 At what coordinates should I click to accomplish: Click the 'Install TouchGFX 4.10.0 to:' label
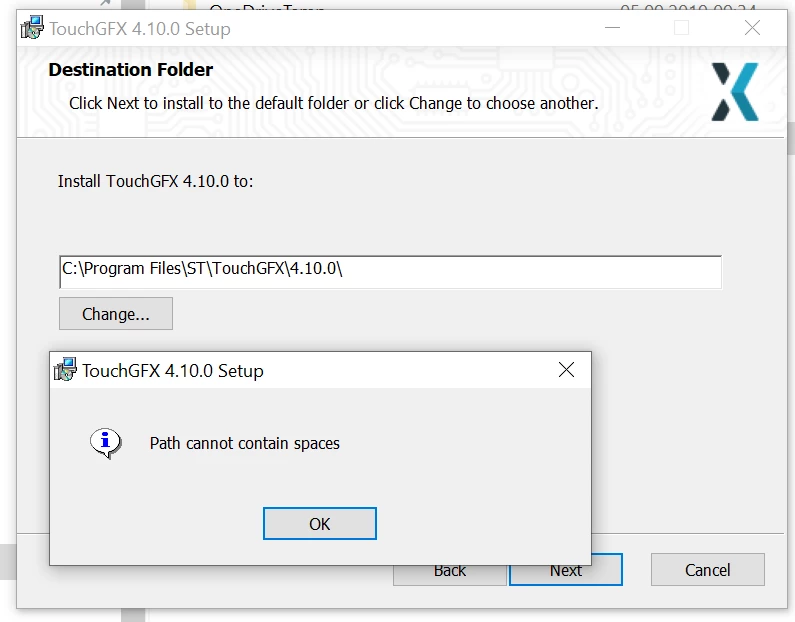click(x=155, y=181)
